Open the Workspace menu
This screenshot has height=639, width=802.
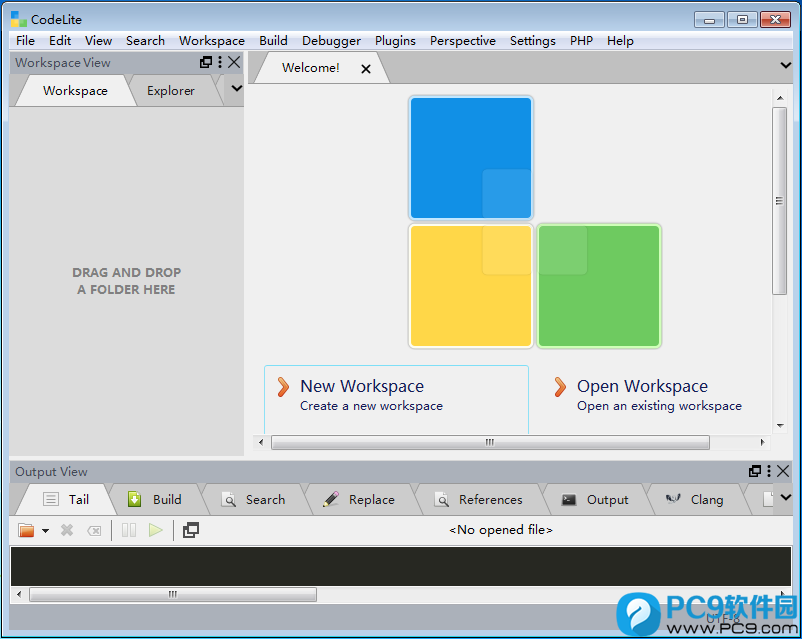212,40
